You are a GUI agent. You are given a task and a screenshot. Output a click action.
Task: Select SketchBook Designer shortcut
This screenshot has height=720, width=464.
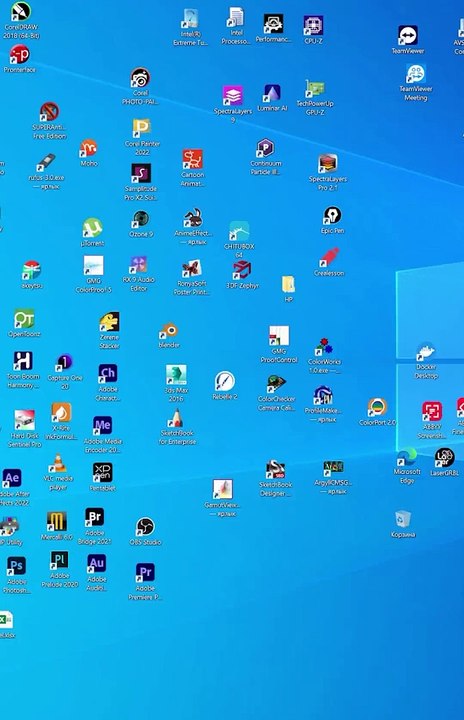[x=275, y=470]
